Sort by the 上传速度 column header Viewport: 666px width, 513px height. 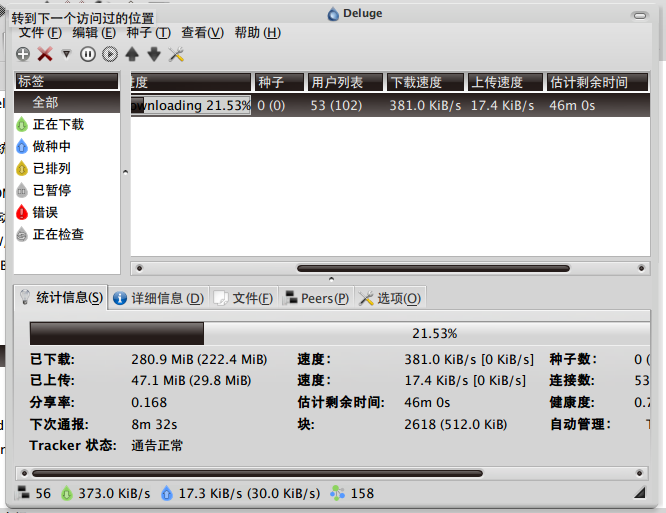[505, 82]
